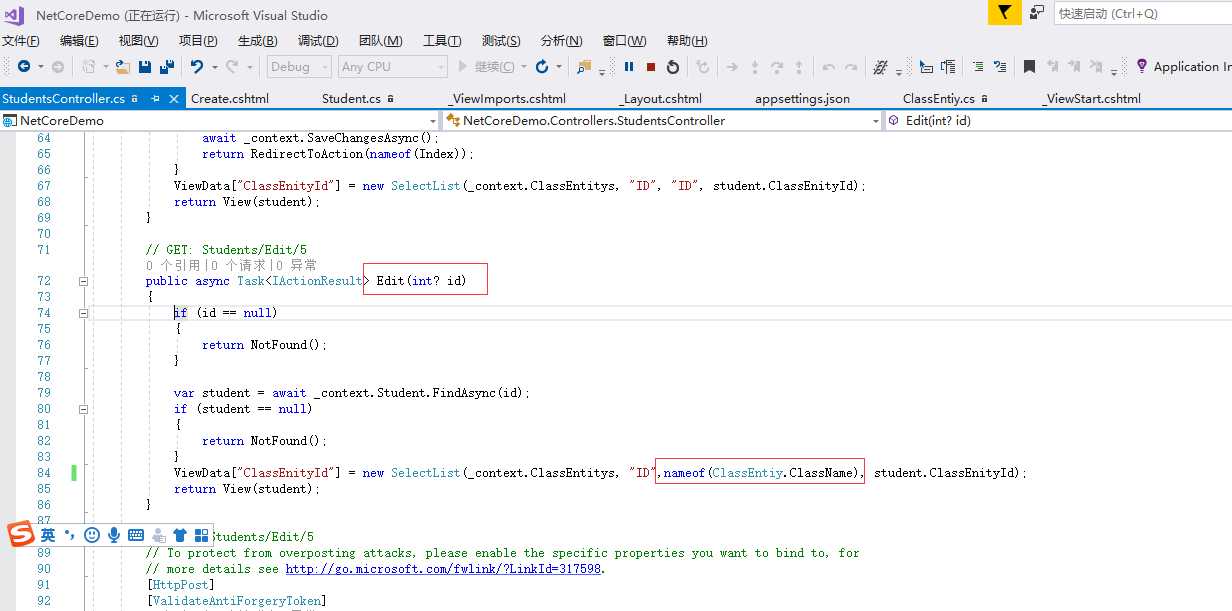Screen dimensions: 1232x611
Task: Open the 项目(P) menu
Action: 198,41
